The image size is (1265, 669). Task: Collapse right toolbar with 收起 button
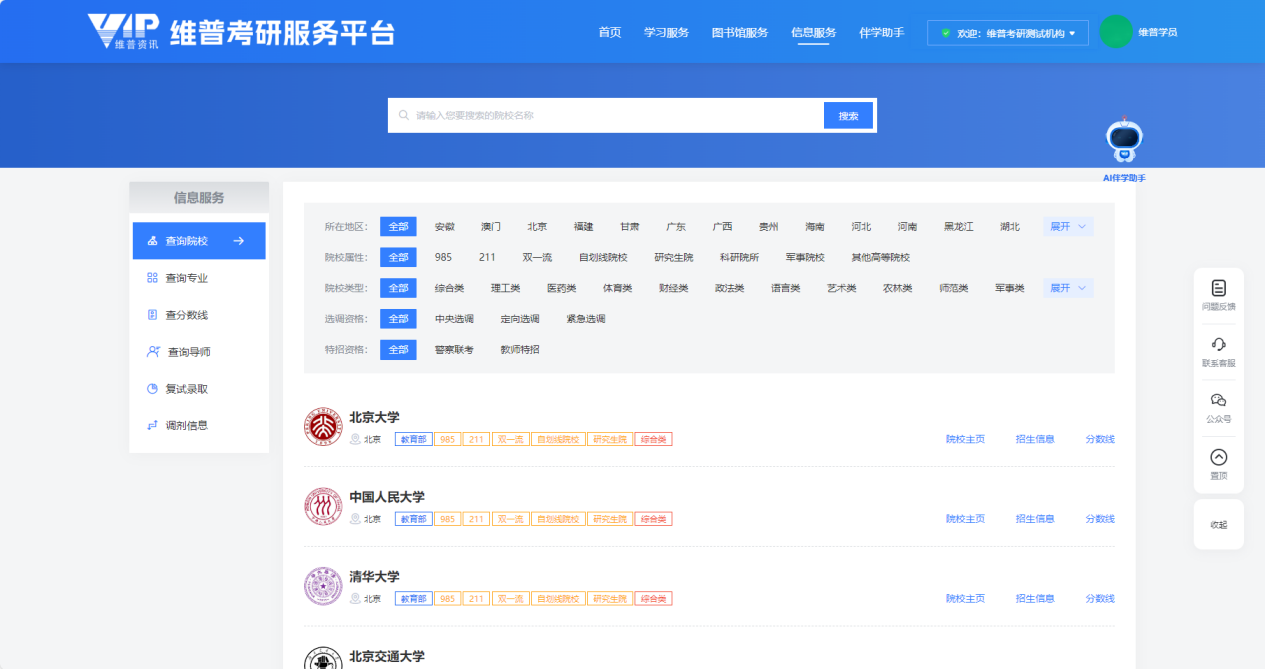coord(1218,525)
